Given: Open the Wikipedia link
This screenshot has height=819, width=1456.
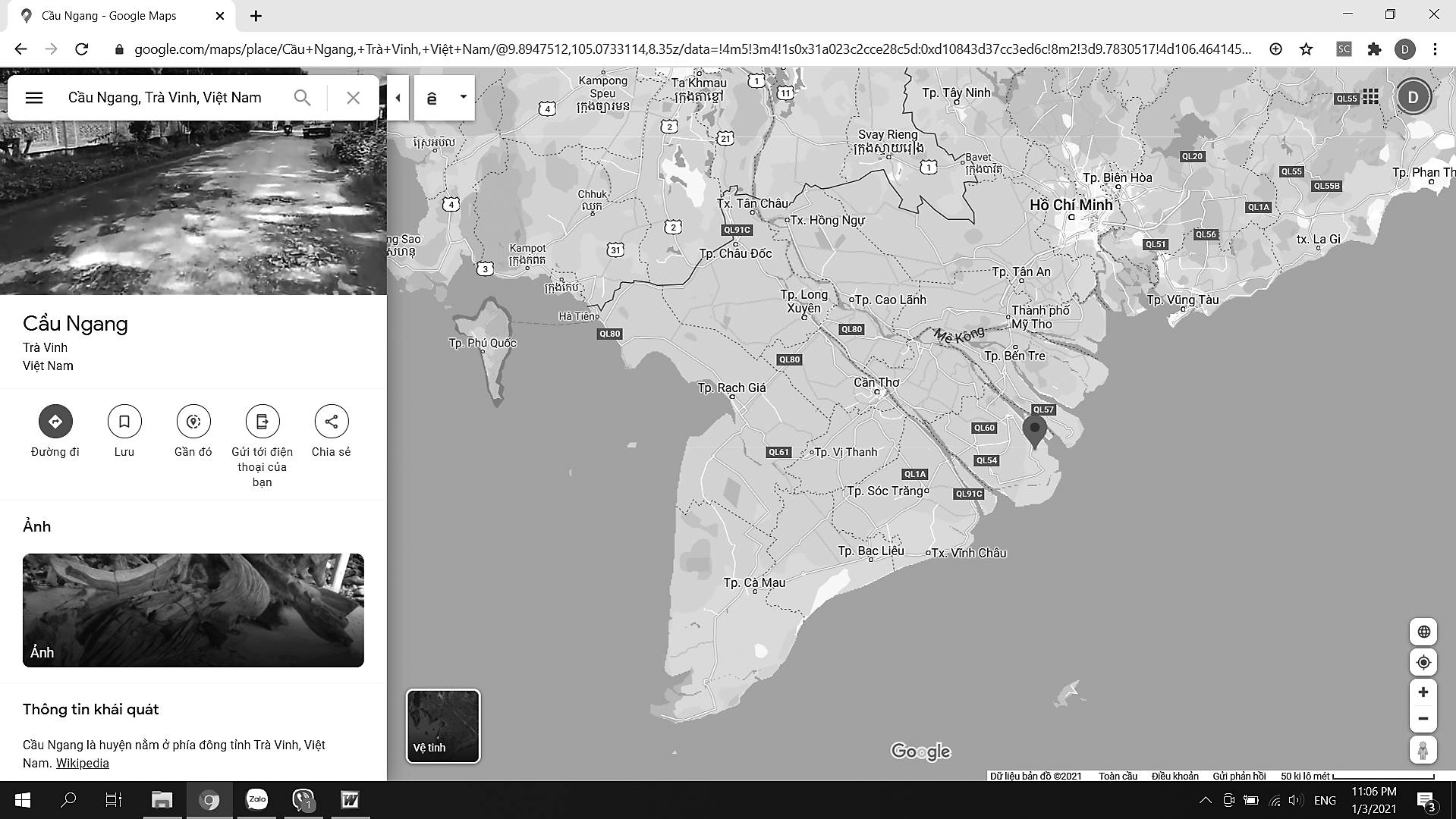Looking at the screenshot, I should point(82,764).
